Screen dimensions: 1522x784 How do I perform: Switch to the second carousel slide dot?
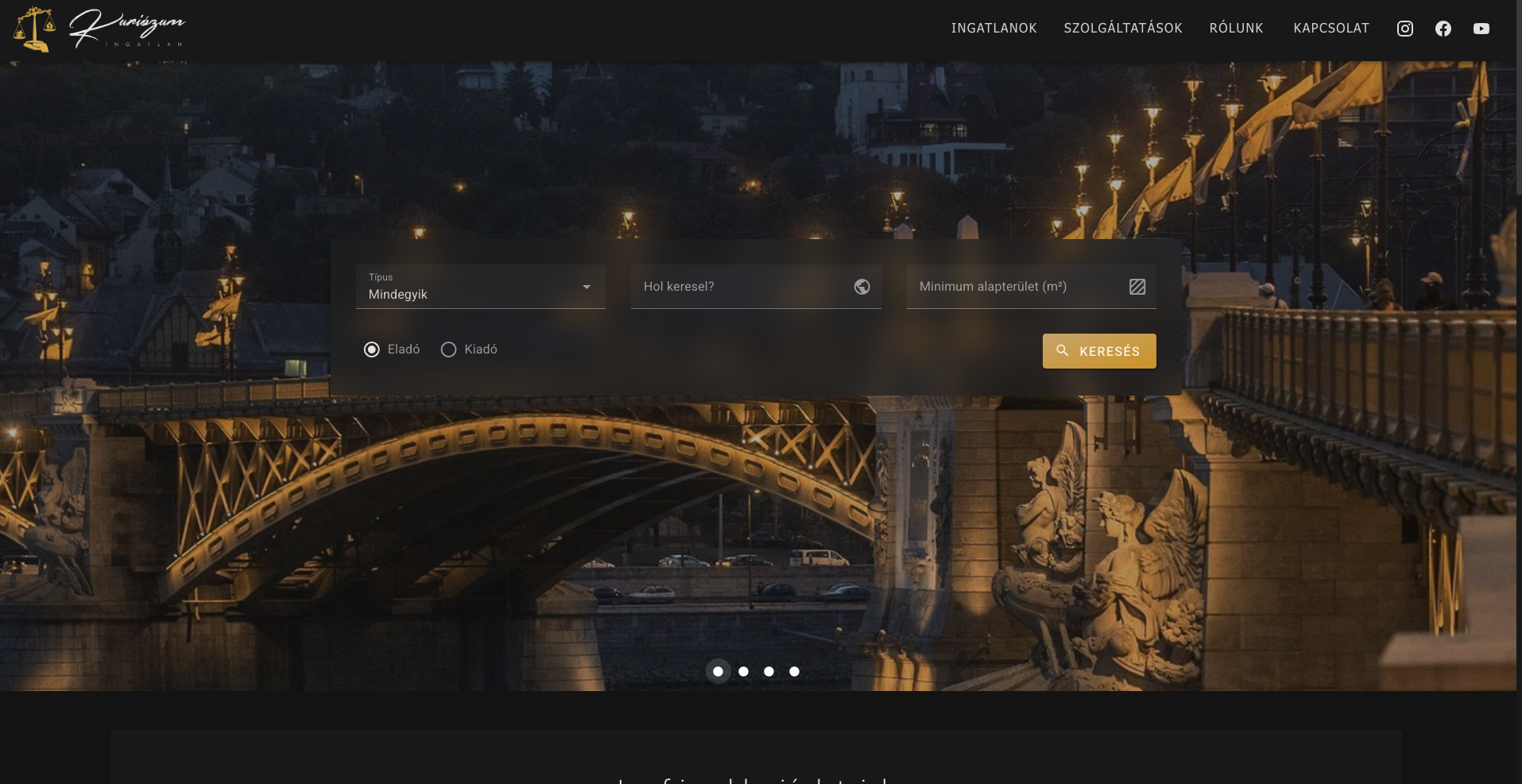coord(743,671)
